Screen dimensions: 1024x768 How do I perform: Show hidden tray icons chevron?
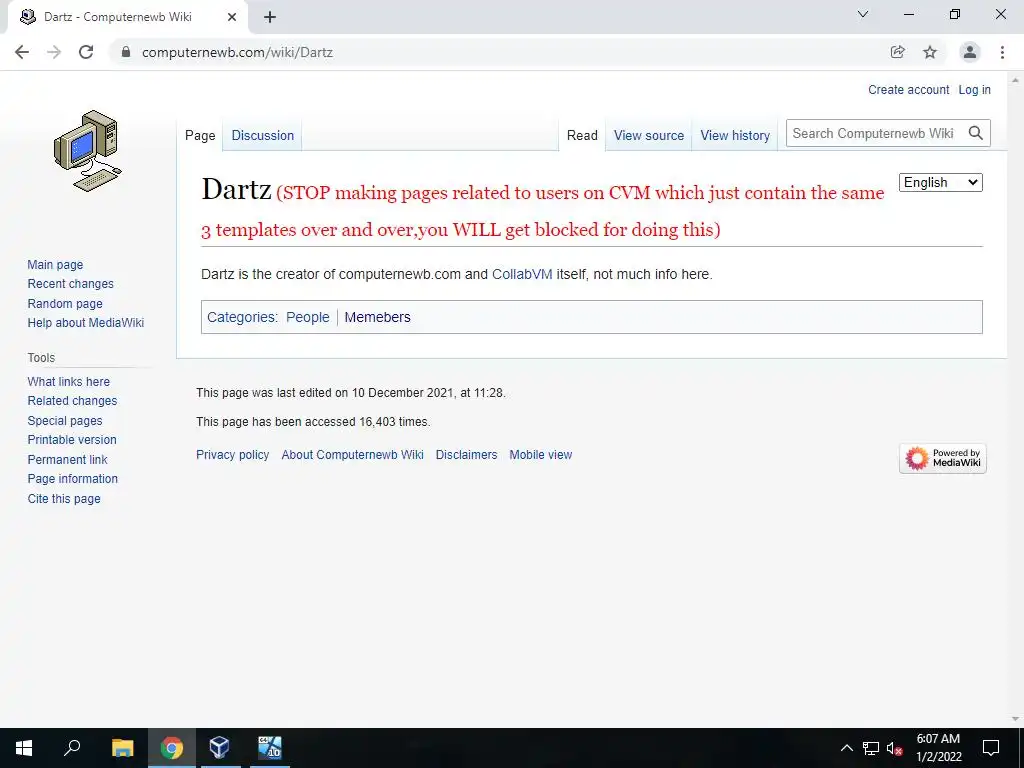[846, 748]
